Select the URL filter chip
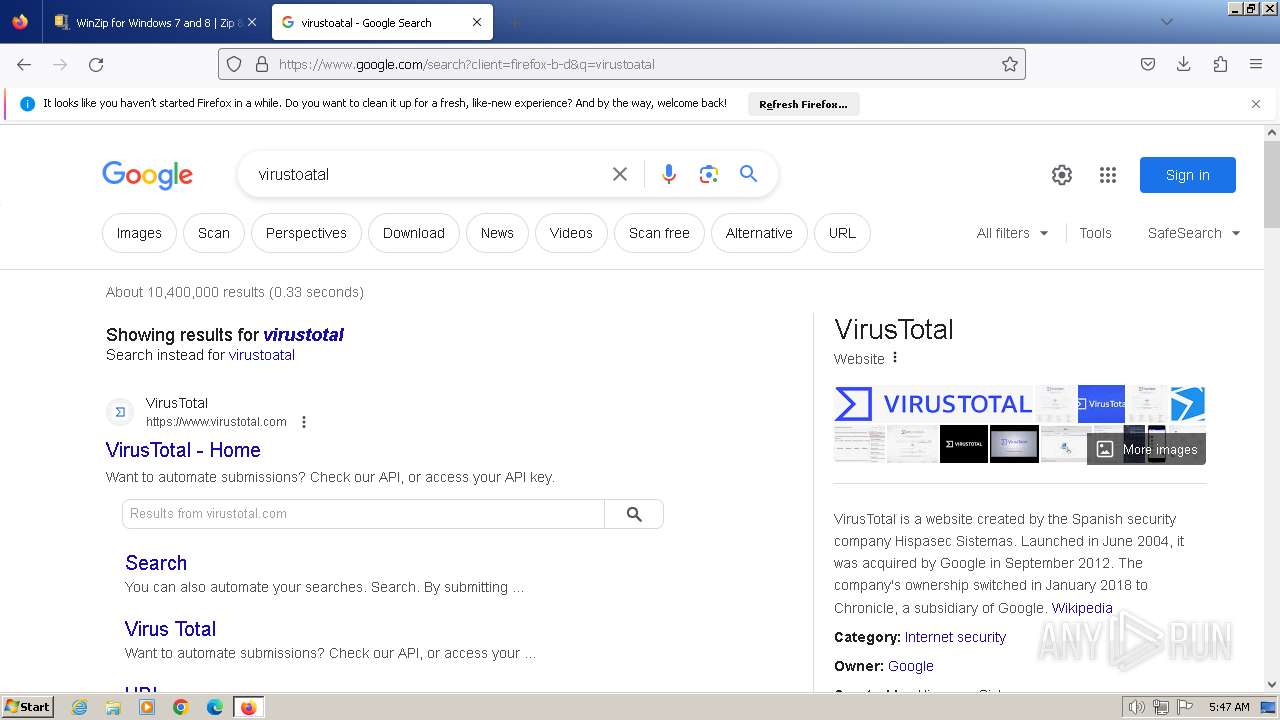Image resolution: width=1280 pixels, height=720 pixels. click(x=842, y=233)
